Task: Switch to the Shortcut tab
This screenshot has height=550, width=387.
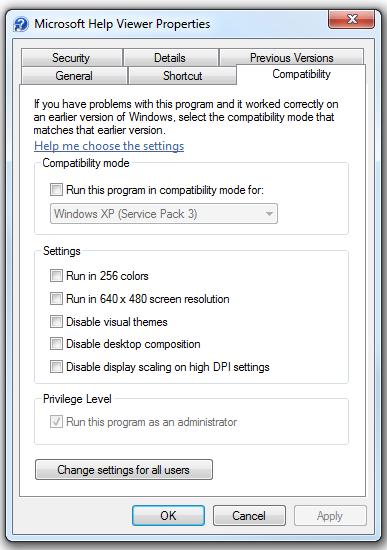Action: click(182, 75)
